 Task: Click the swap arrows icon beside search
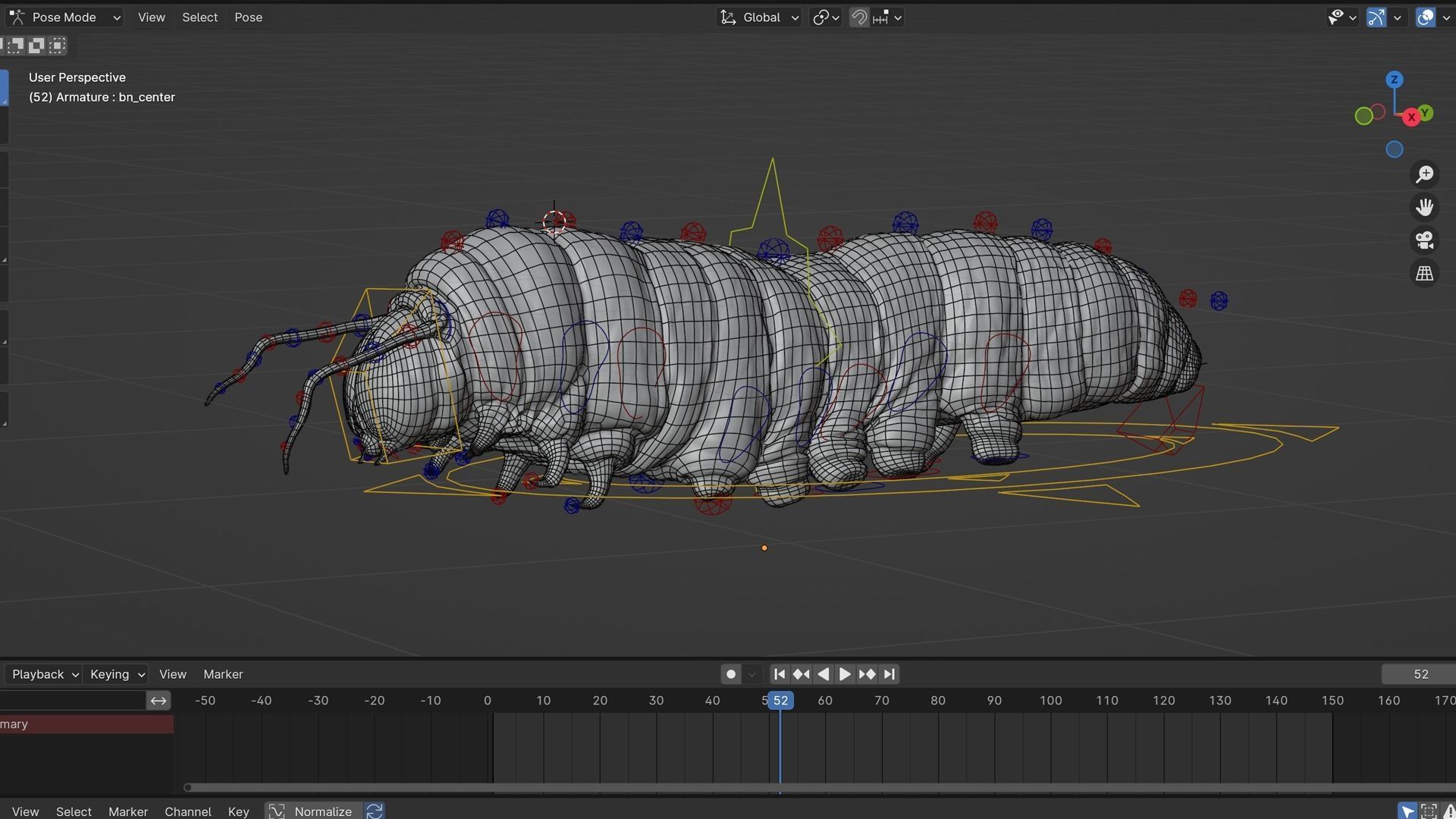click(x=158, y=701)
